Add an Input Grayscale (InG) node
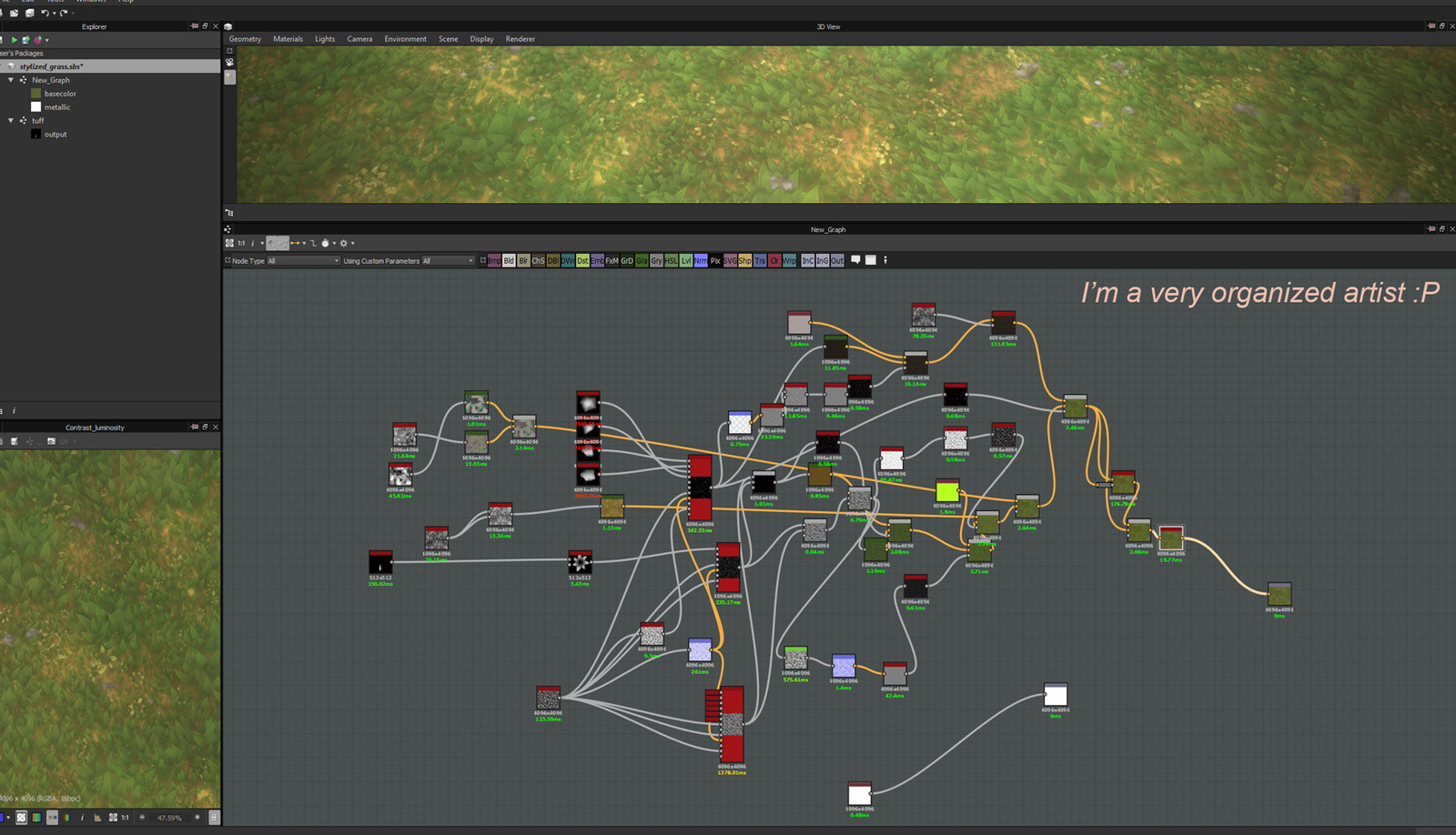 tap(823, 260)
